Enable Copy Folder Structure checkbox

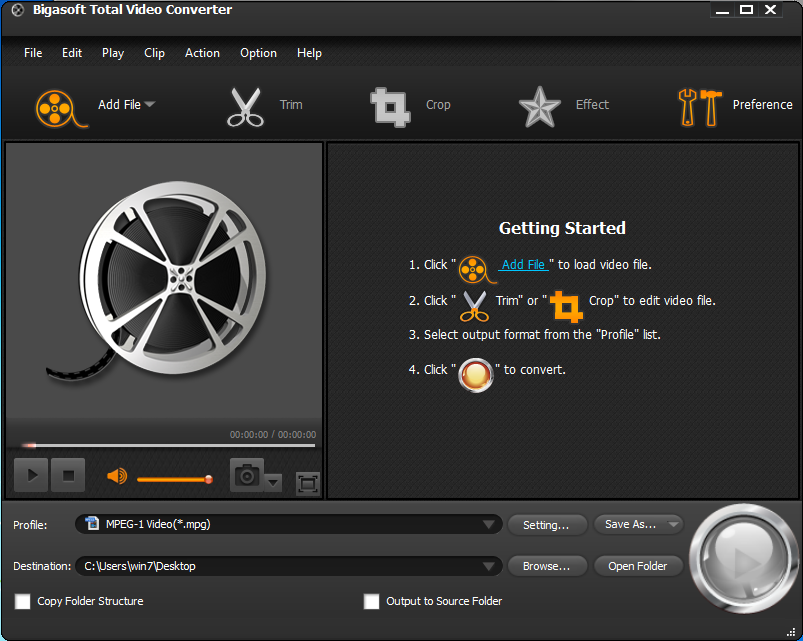tap(23, 601)
